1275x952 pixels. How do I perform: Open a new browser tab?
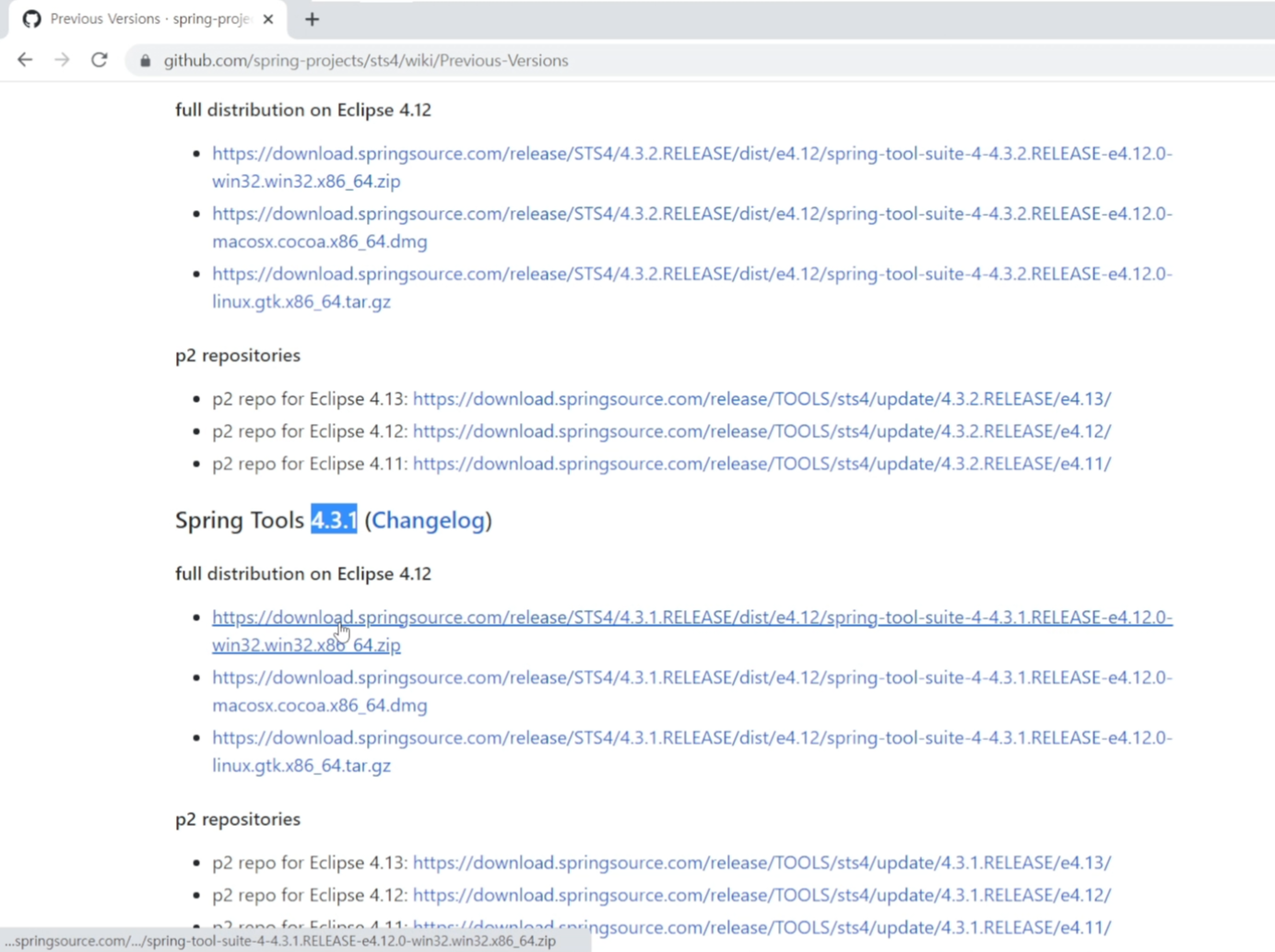pyautogui.click(x=312, y=19)
